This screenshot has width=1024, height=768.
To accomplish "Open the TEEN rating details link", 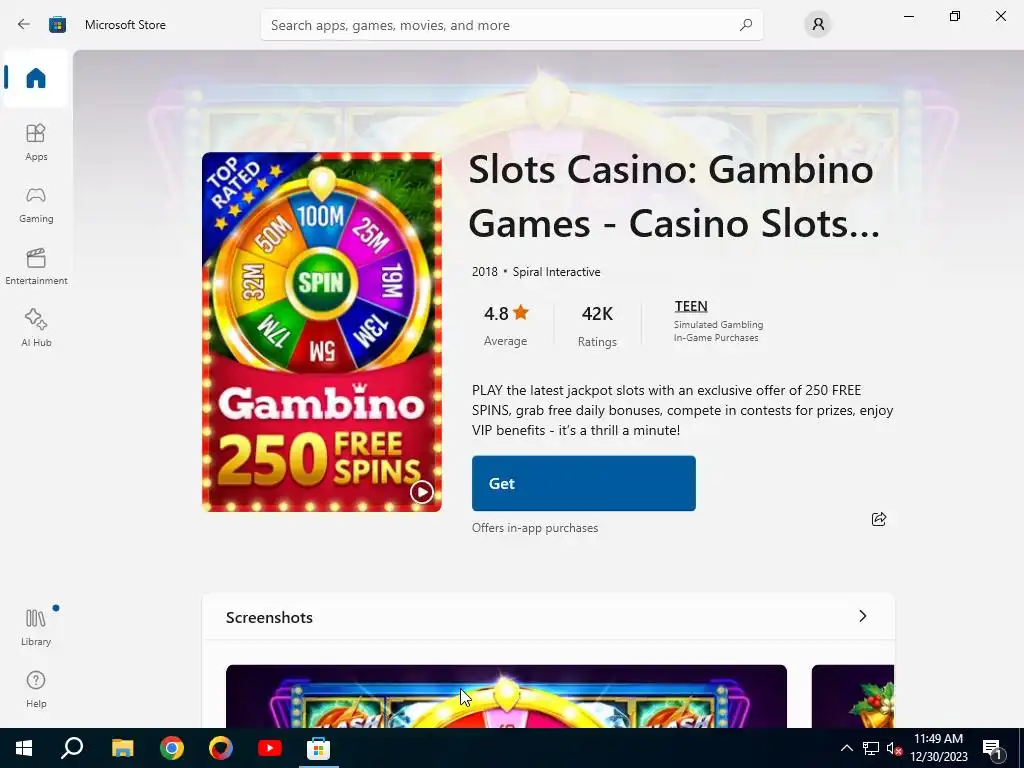I will click(691, 306).
